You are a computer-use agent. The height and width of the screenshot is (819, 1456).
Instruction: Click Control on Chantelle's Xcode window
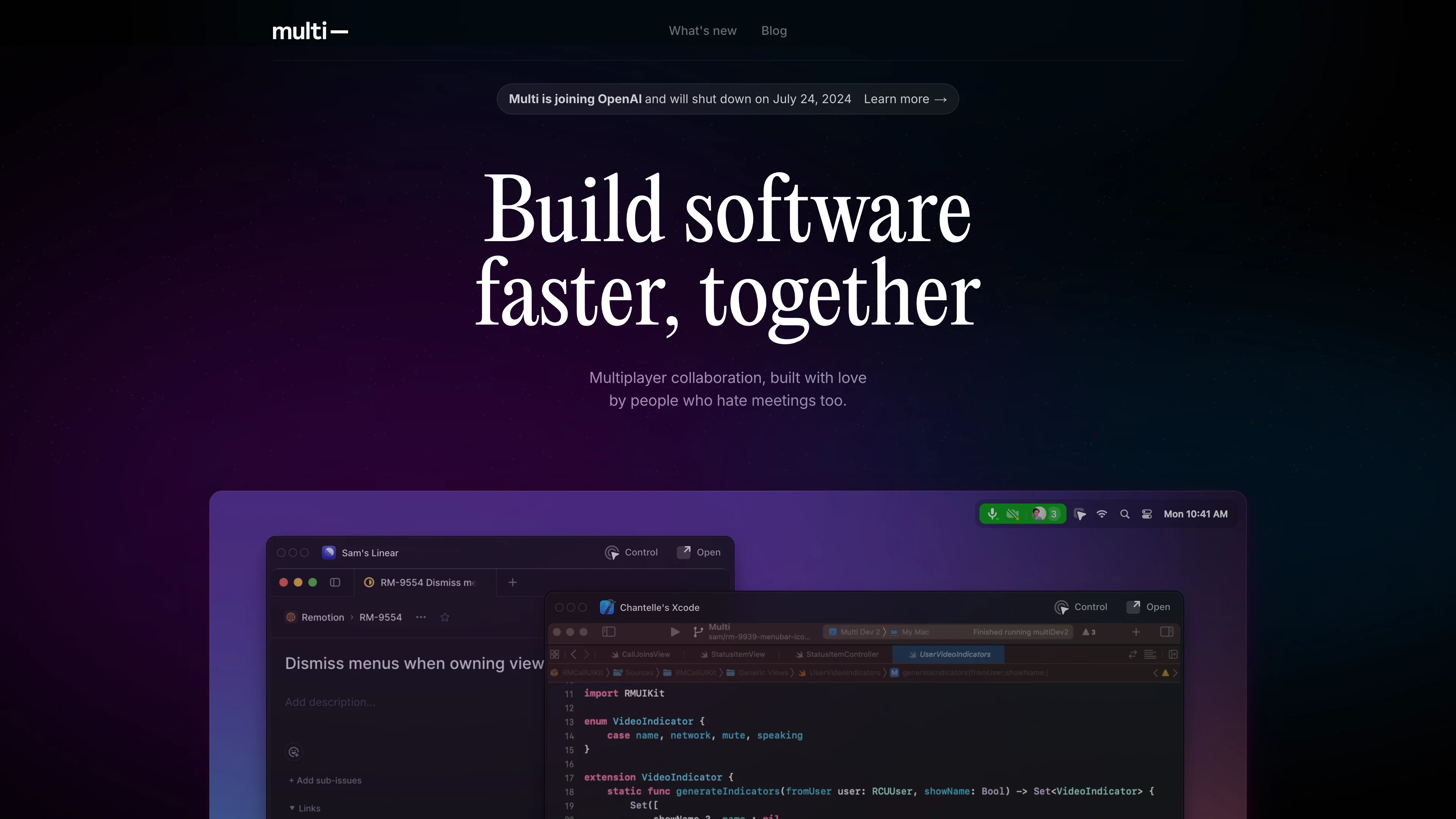[1081, 607]
